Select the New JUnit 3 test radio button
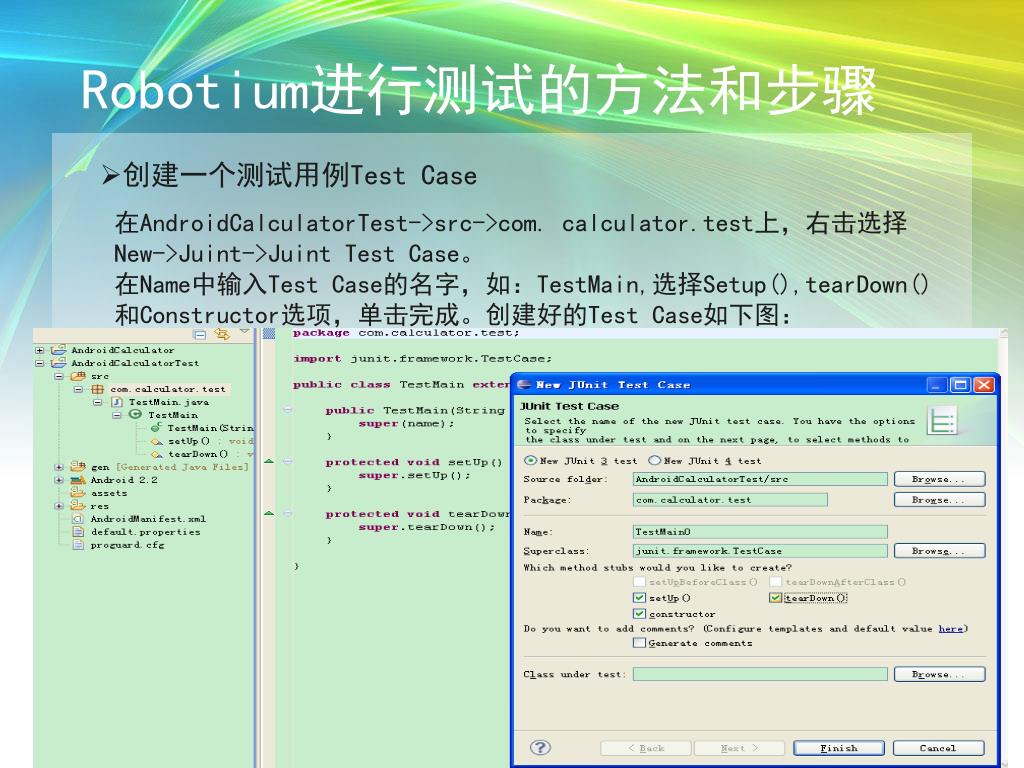 tap(530, 460)
